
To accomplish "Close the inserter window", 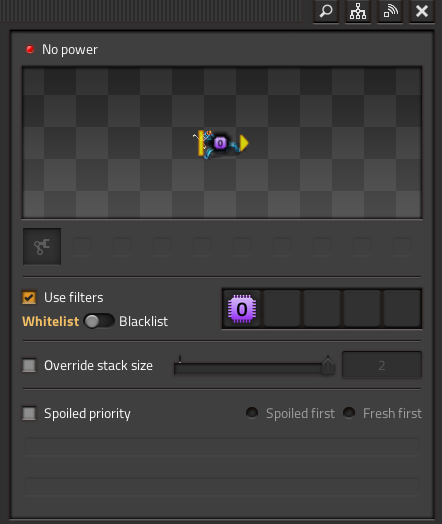I will pos(422,11).
